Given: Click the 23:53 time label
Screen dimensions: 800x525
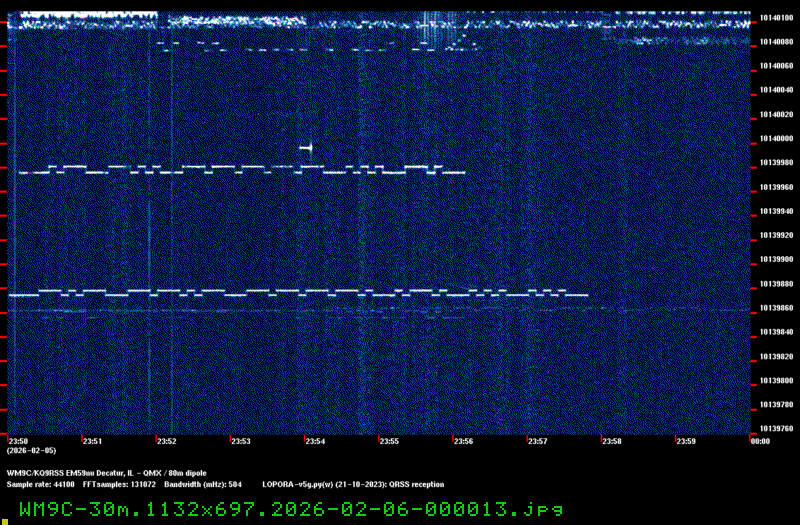Looking at the screenshot, I should [241, 441].
